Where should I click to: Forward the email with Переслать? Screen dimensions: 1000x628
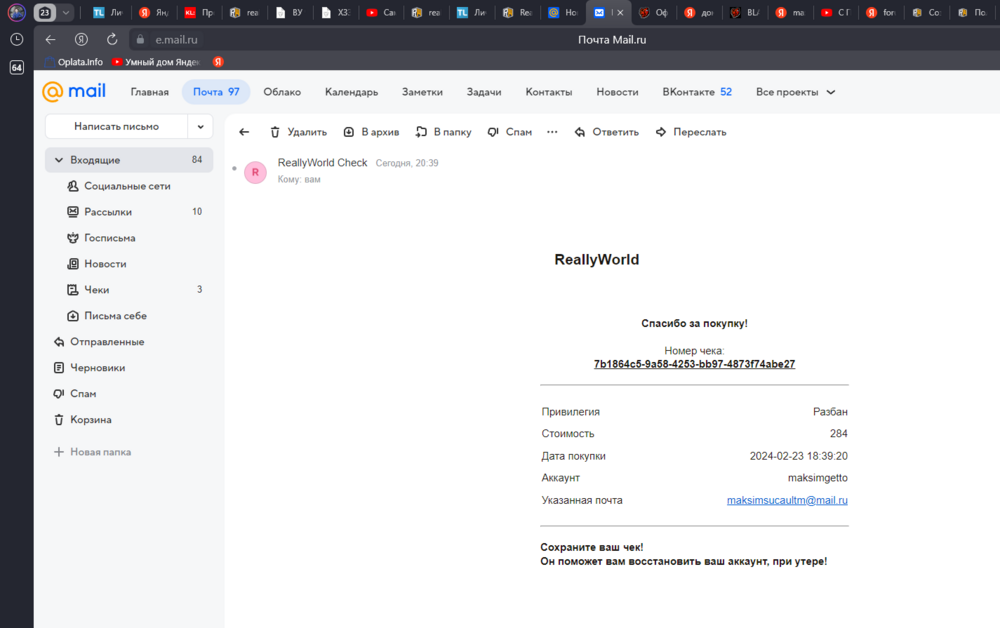click(x=691, y=132)
